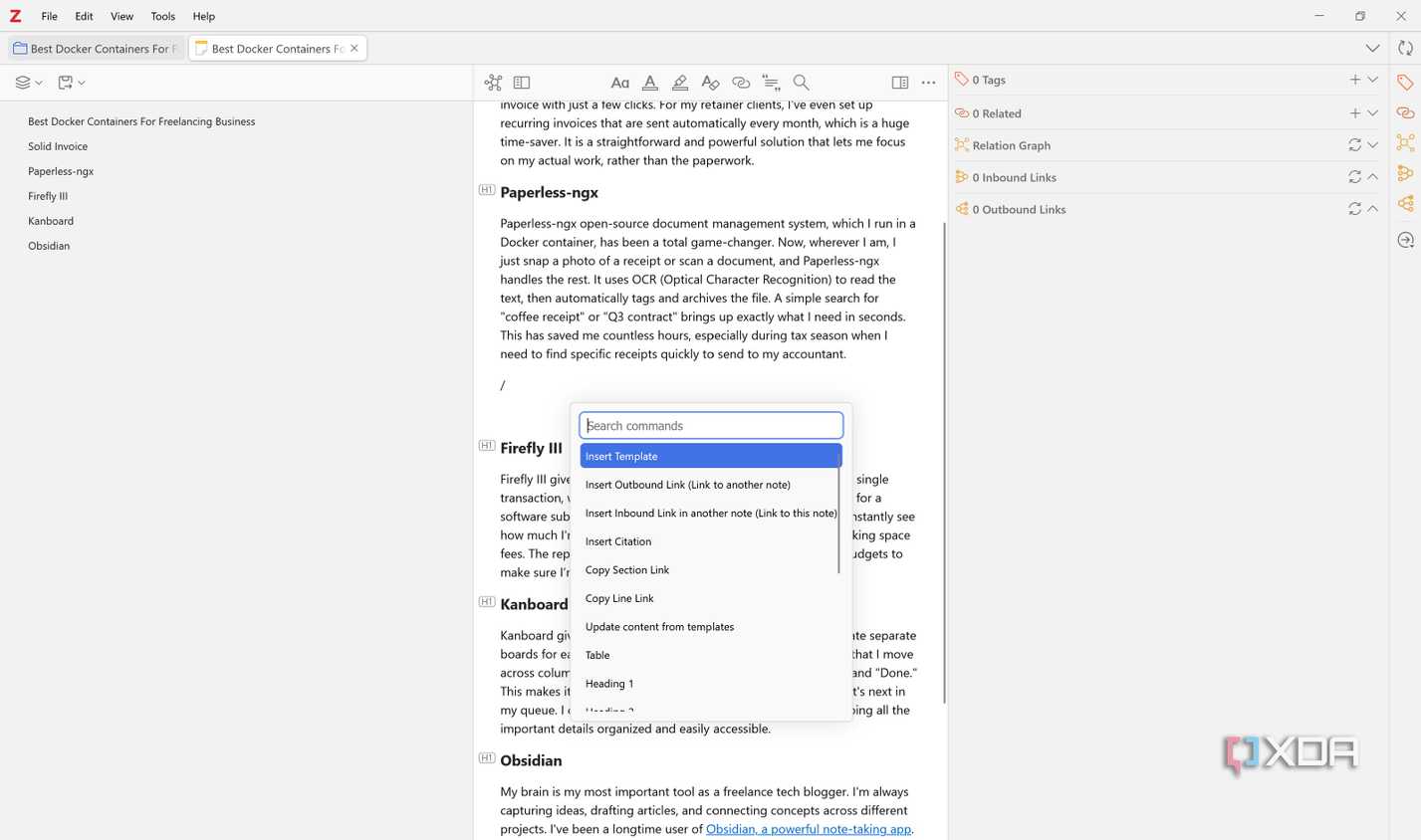Image resolution: width=1421 pixels, height=840 pixels.
Task: Open the tab list chevron dropdown
Action: tap(1372, 48)
